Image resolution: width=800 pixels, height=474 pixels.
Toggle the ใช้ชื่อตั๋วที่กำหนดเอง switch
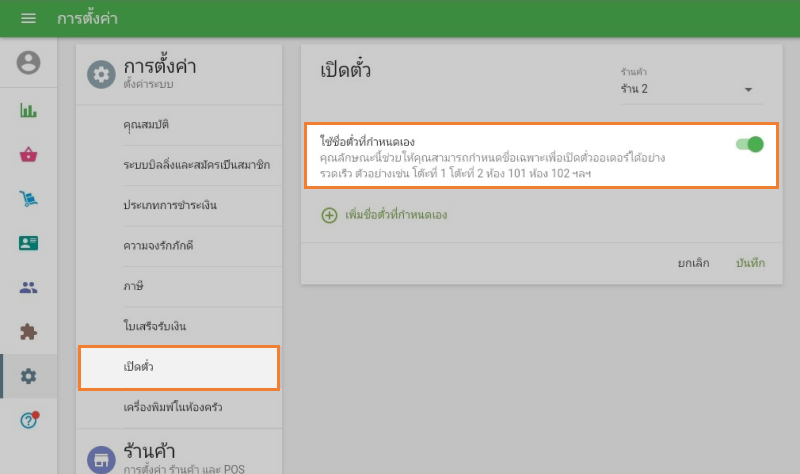[x=749, y=144]
